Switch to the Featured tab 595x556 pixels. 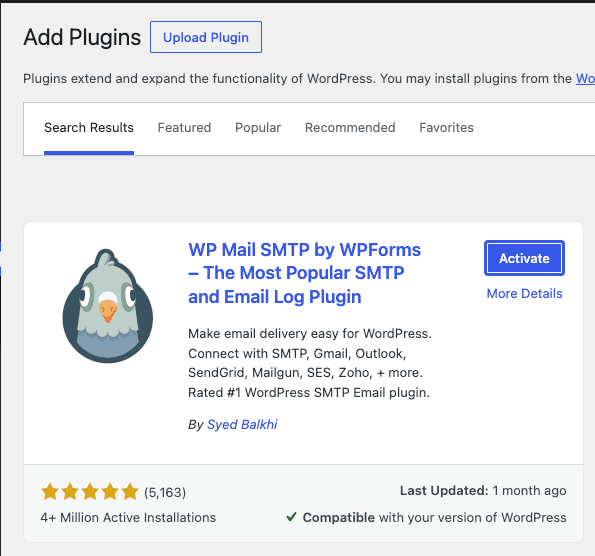184,128
